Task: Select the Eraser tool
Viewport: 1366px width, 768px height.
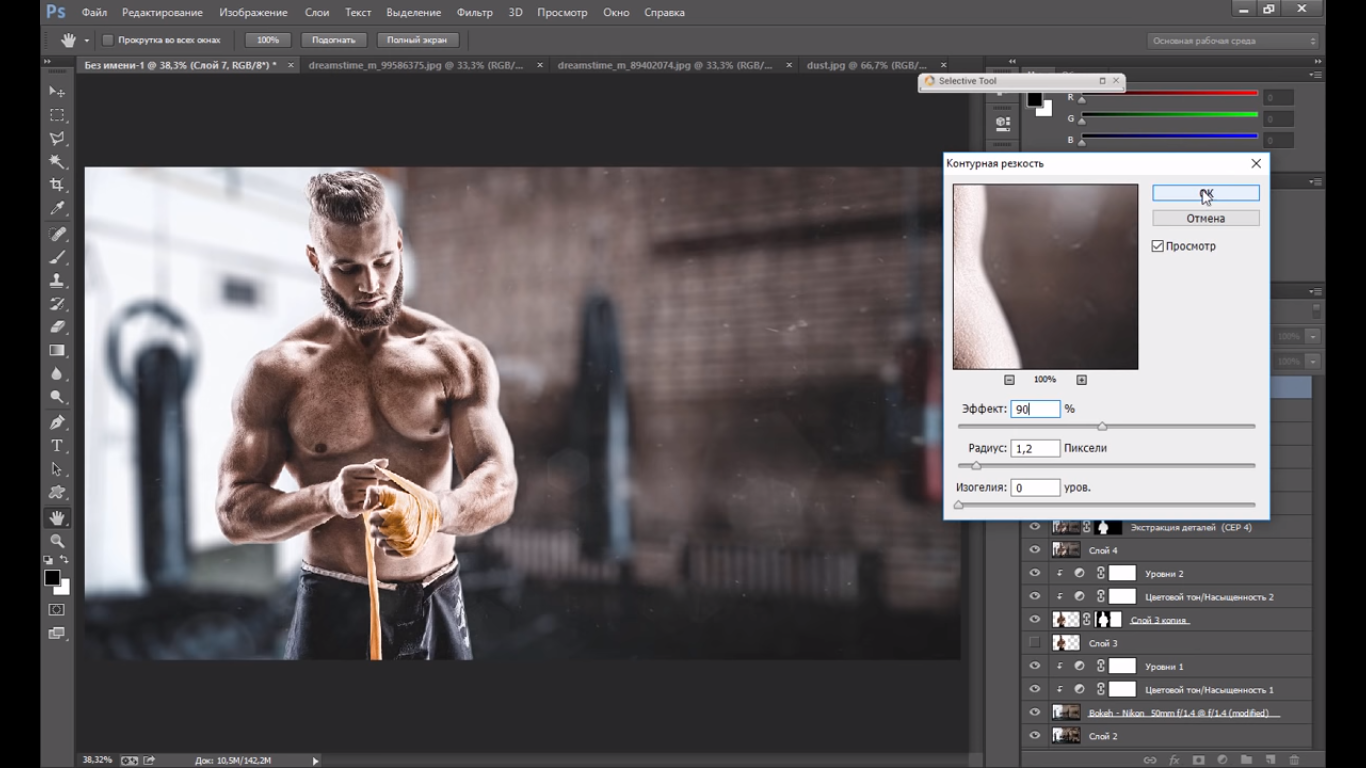Action: click(x=57, y=327)
